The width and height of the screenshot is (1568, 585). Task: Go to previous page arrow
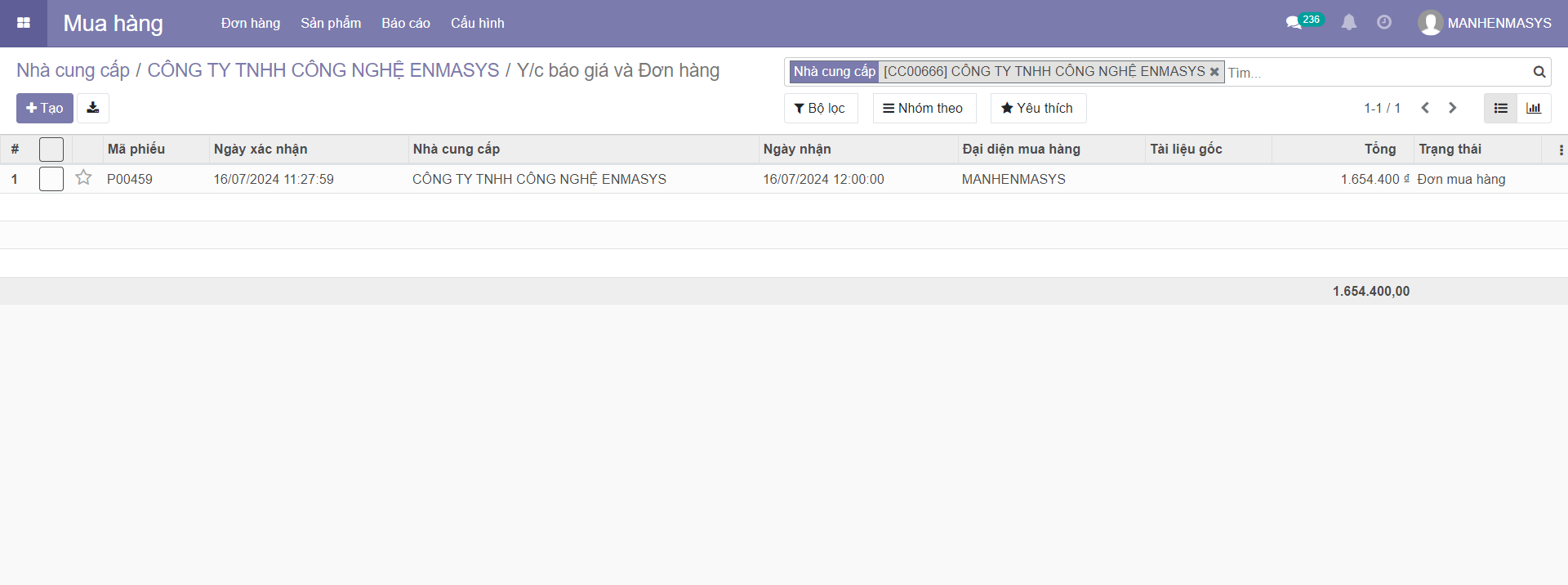[x=1425, y=108]
